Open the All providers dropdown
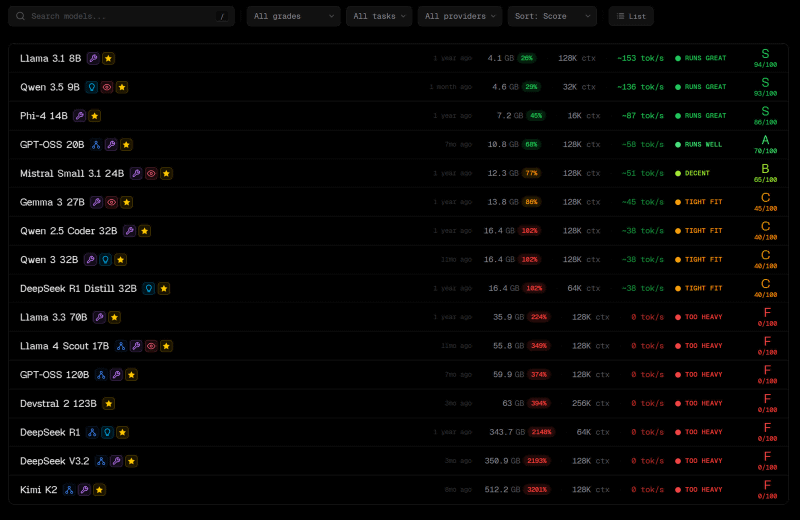The image size is (800, 520). [459, 16]
